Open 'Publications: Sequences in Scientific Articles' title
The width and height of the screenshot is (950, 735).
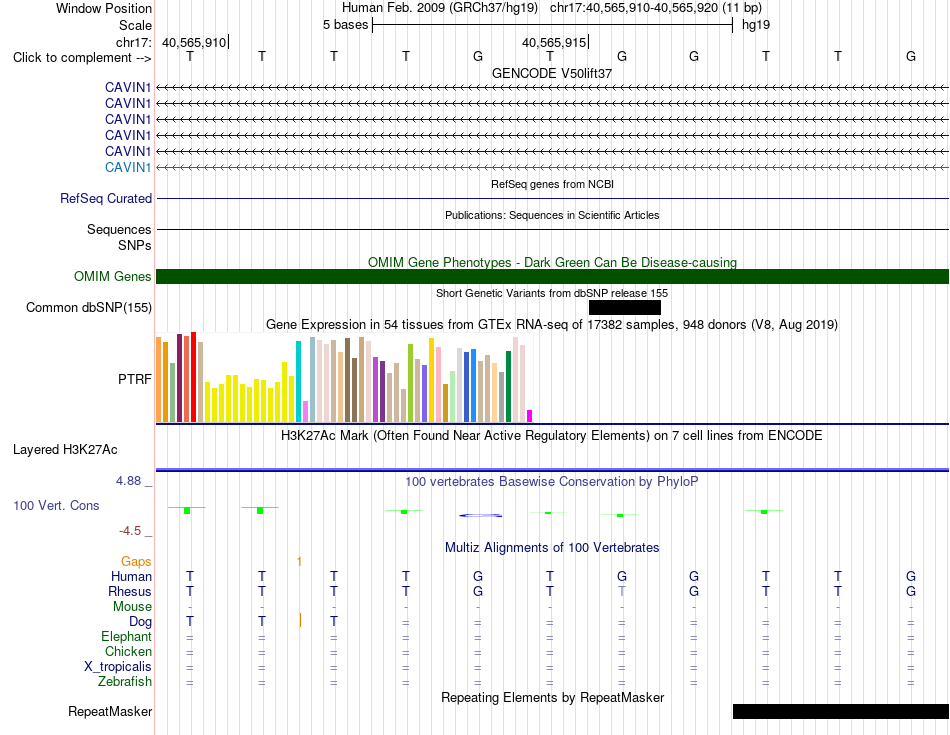coord(552,215)
